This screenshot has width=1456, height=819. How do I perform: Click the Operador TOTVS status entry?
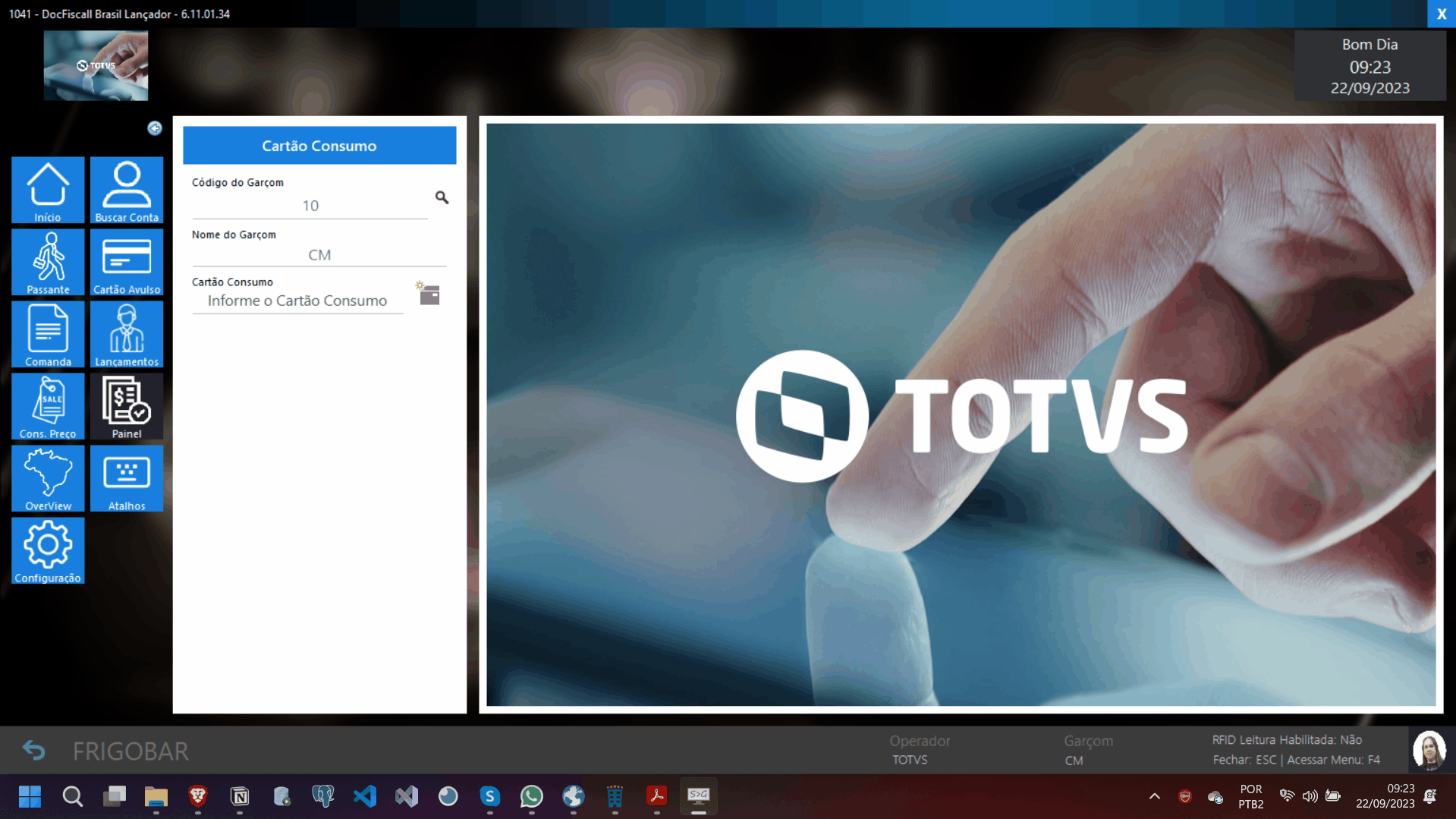(x=920, y=750)
